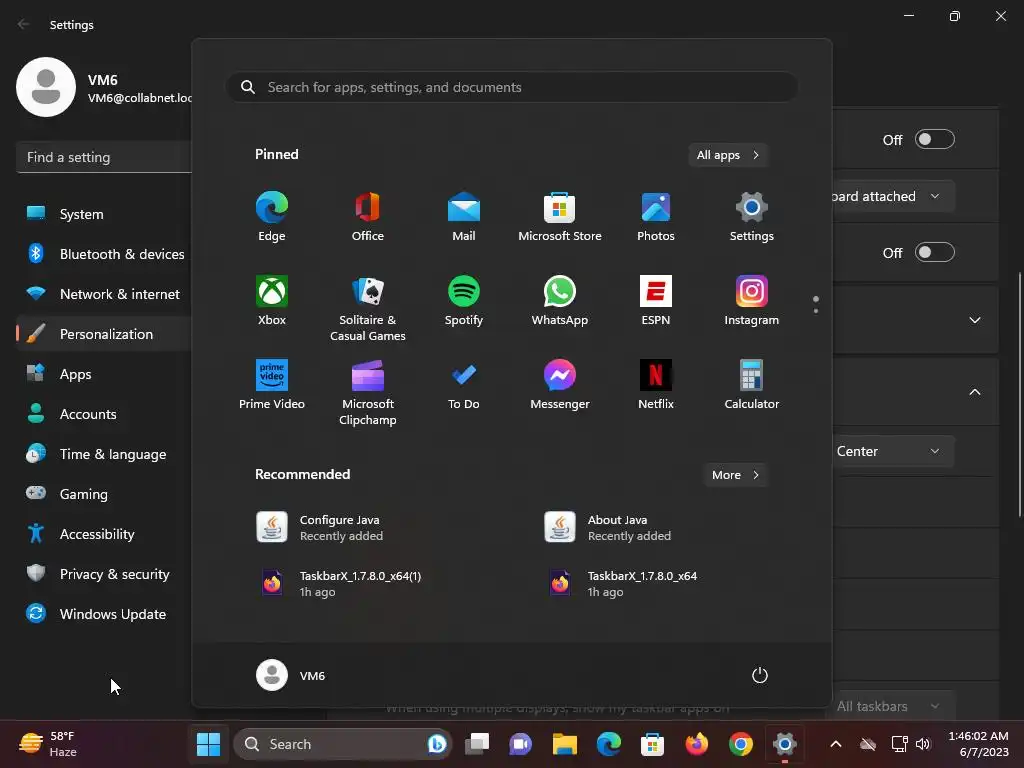Launch Netflix from pinned apps
The width and height of the screenshot is (1024, 768).
point(656,385)
